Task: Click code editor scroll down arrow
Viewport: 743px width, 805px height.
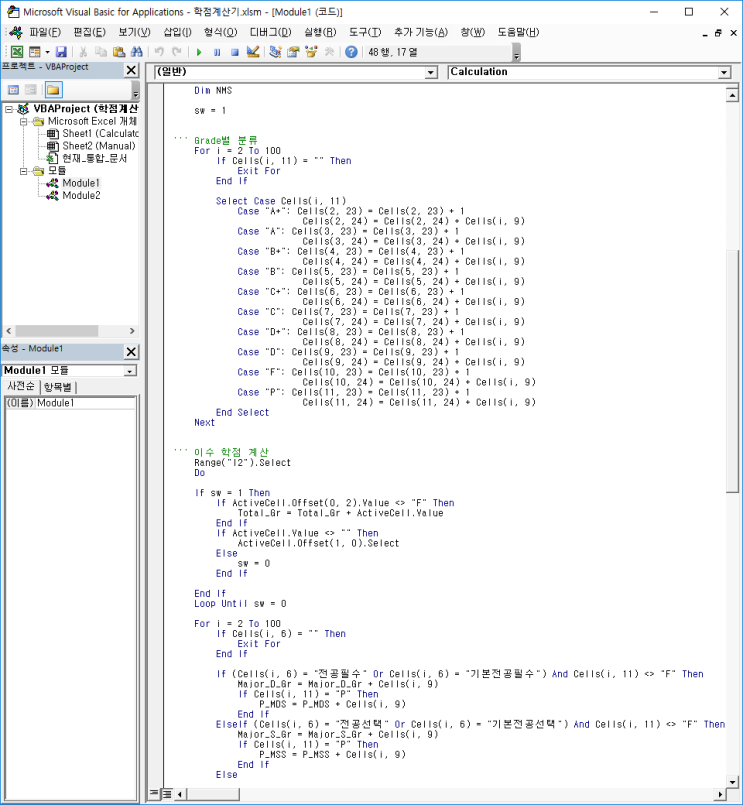Action: 732,782
